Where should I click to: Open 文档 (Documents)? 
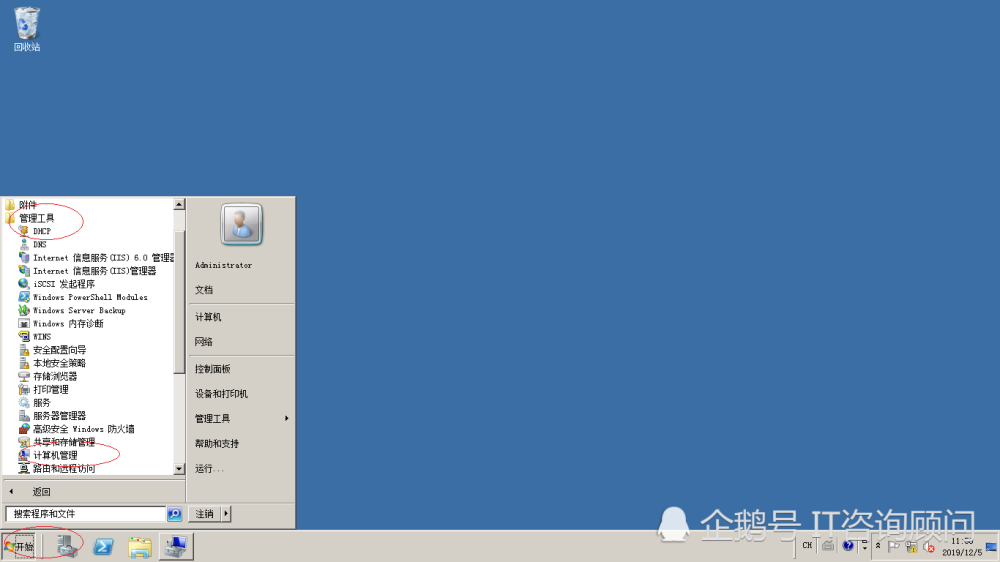[204, 290]
